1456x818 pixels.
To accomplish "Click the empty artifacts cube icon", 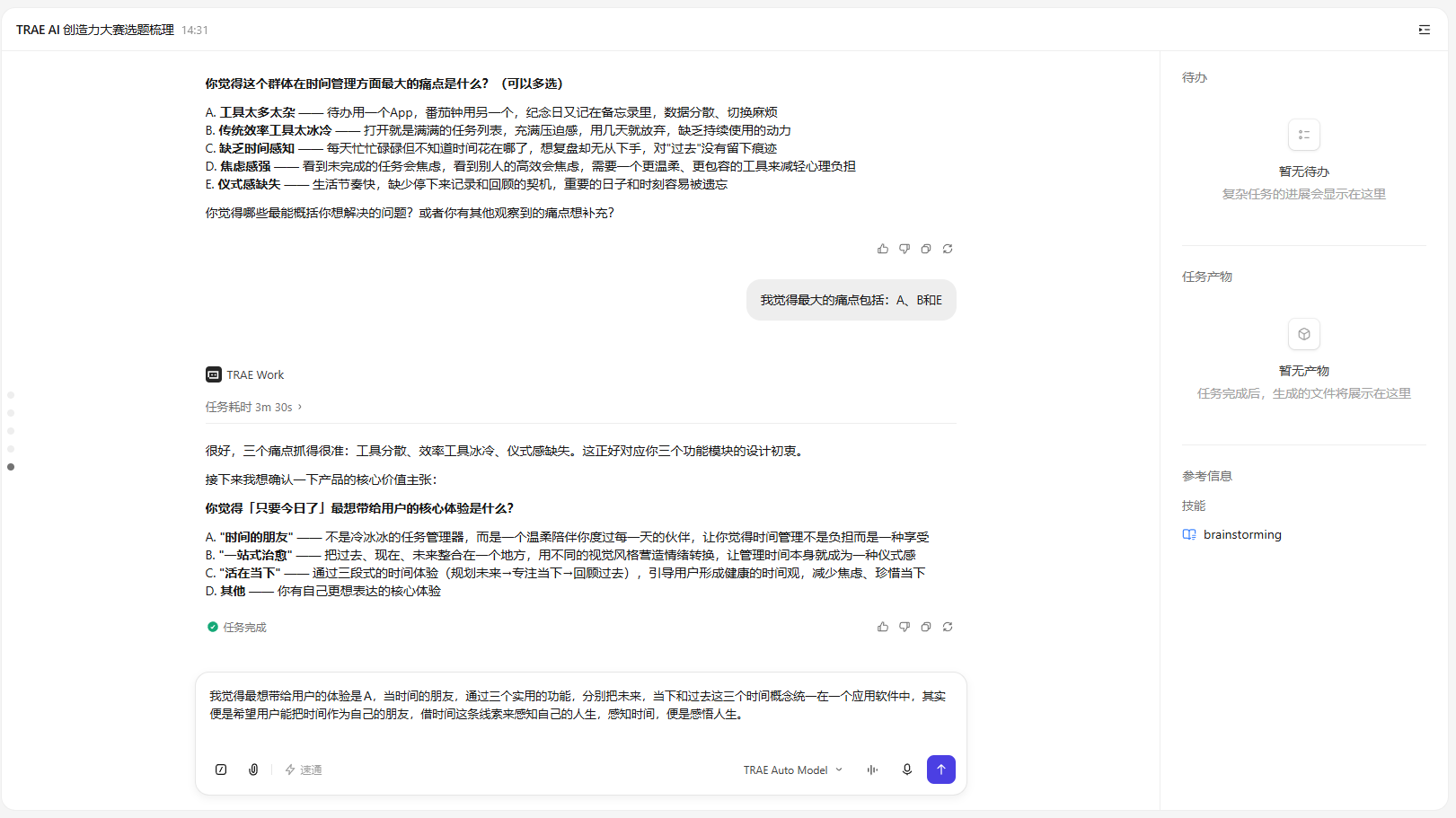I will point(1304,334).
